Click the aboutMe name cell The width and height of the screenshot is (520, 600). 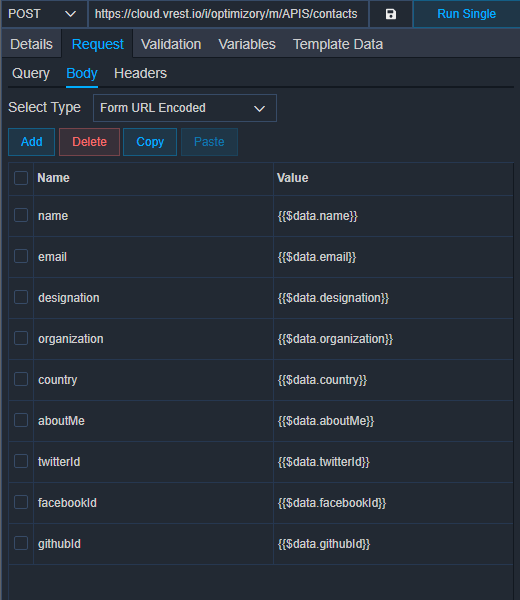coord(153,421)
